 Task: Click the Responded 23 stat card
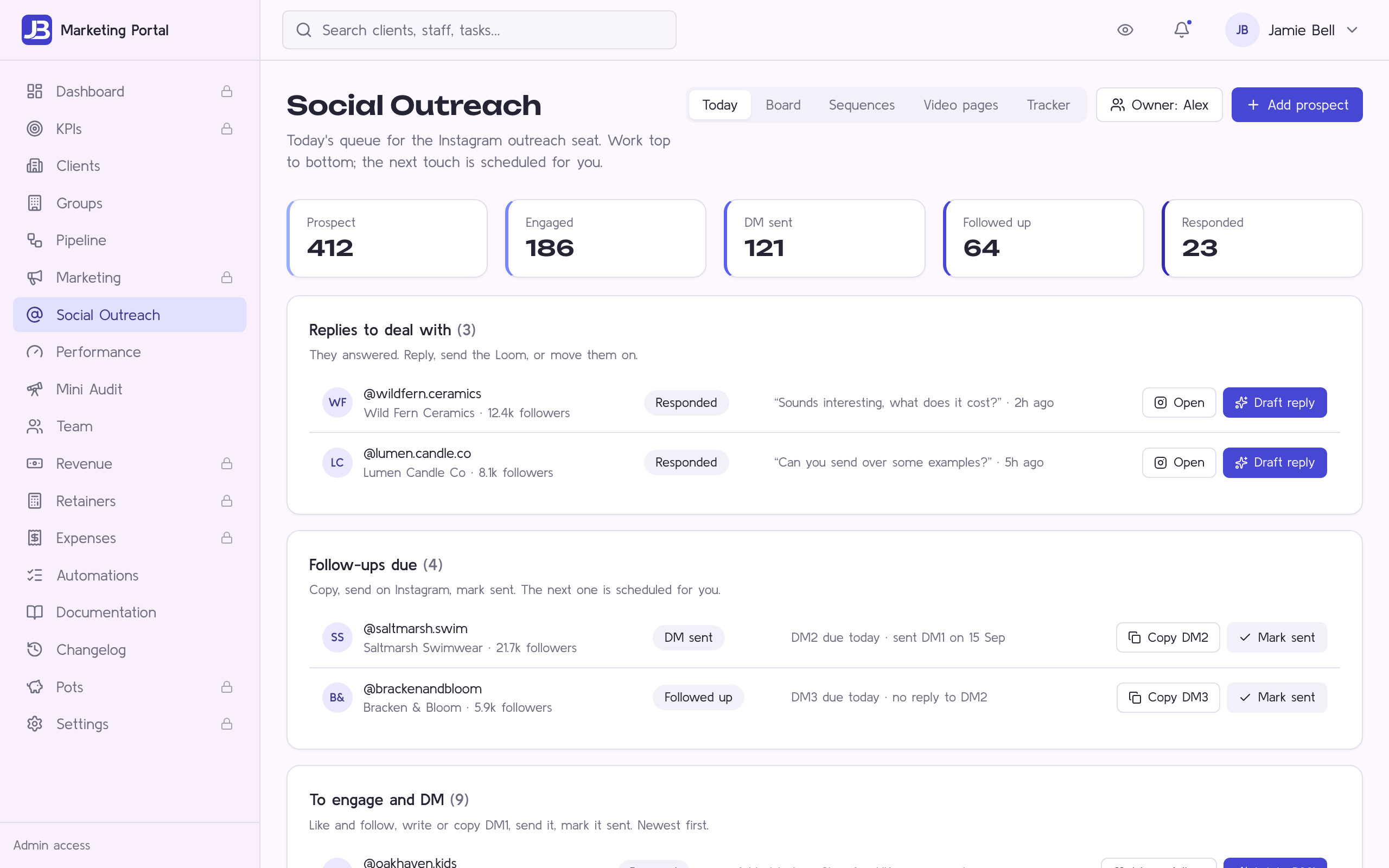pos(1261,238)
